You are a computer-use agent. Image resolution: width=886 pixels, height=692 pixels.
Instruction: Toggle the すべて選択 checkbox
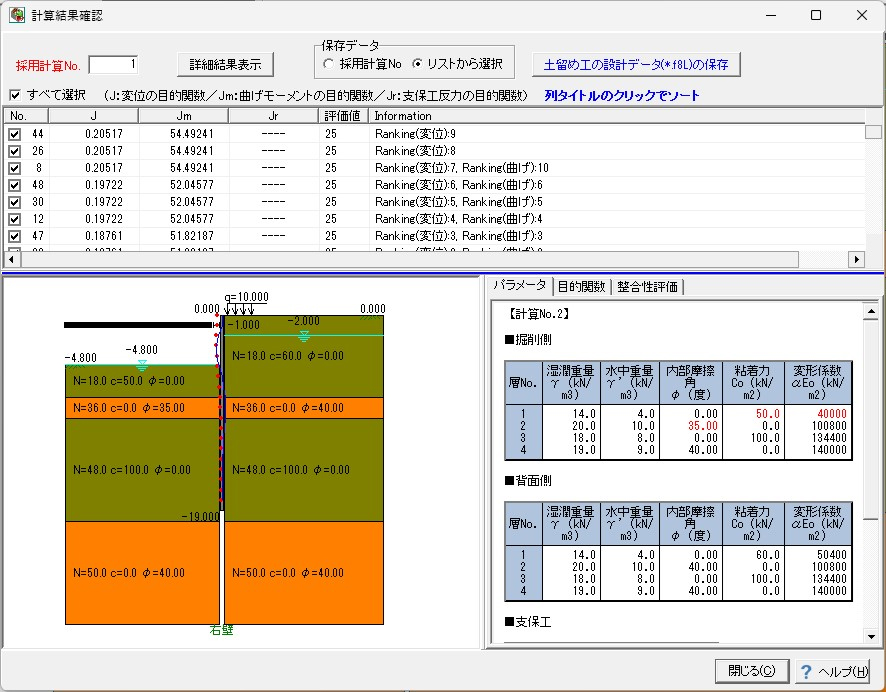tap(15, 95)
